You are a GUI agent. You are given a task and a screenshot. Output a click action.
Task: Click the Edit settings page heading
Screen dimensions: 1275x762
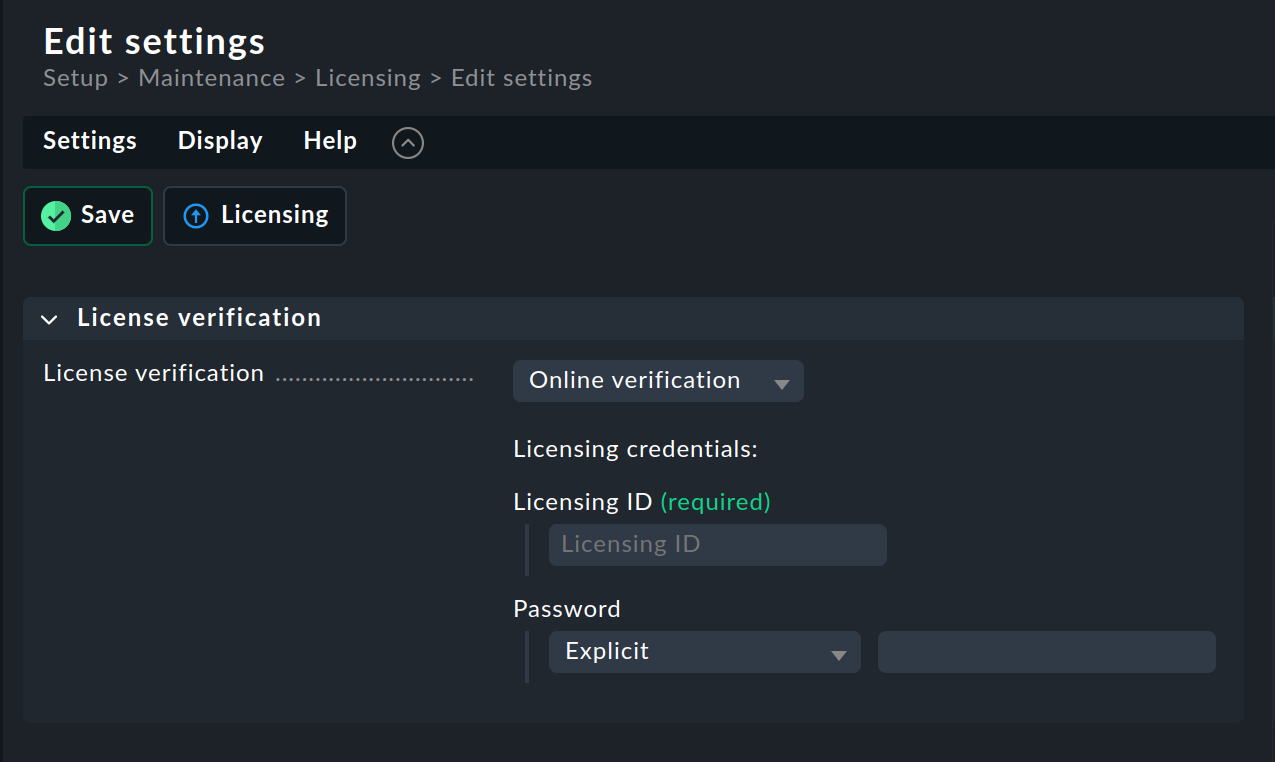tap(155, 42)
